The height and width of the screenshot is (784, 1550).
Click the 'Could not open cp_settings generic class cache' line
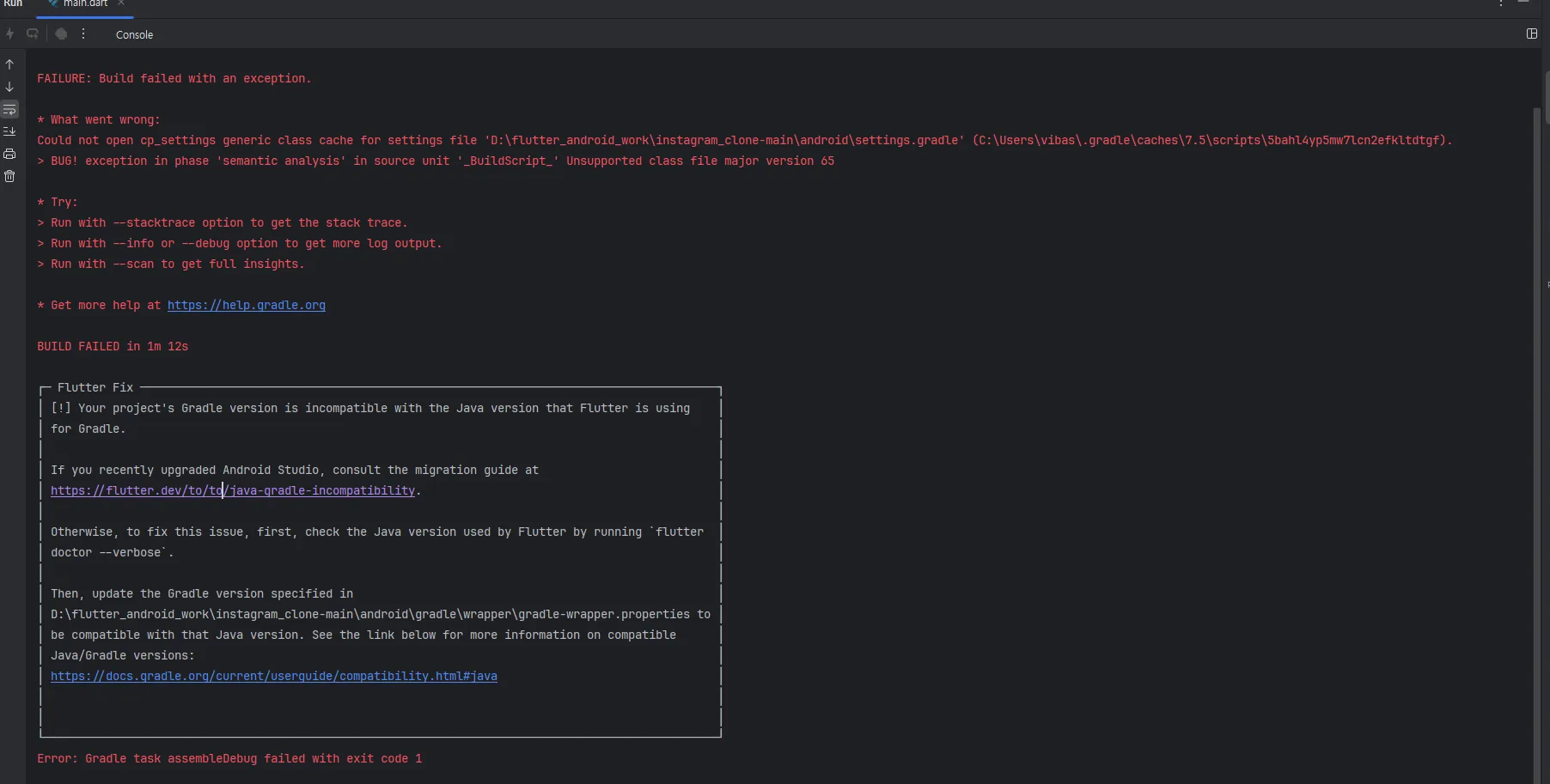pyautogui.click(x=744, y=141)
